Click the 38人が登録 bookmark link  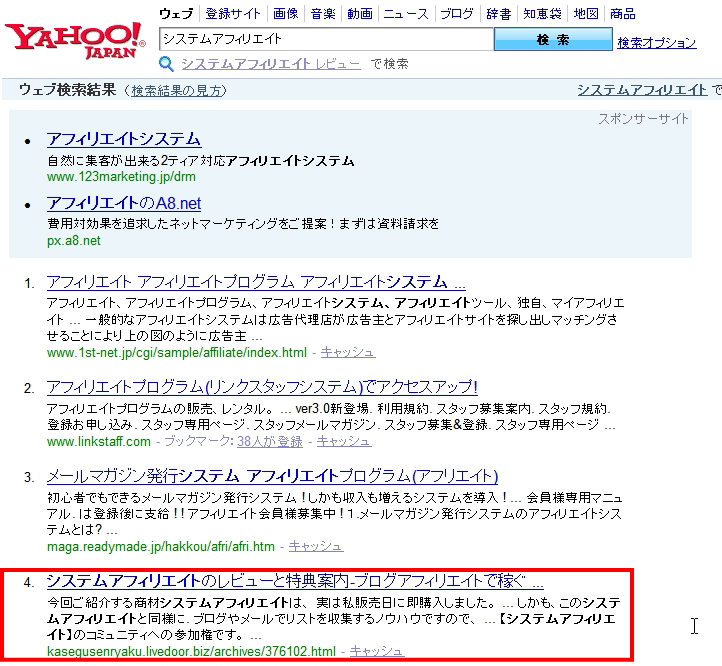[x=270, y=442]
